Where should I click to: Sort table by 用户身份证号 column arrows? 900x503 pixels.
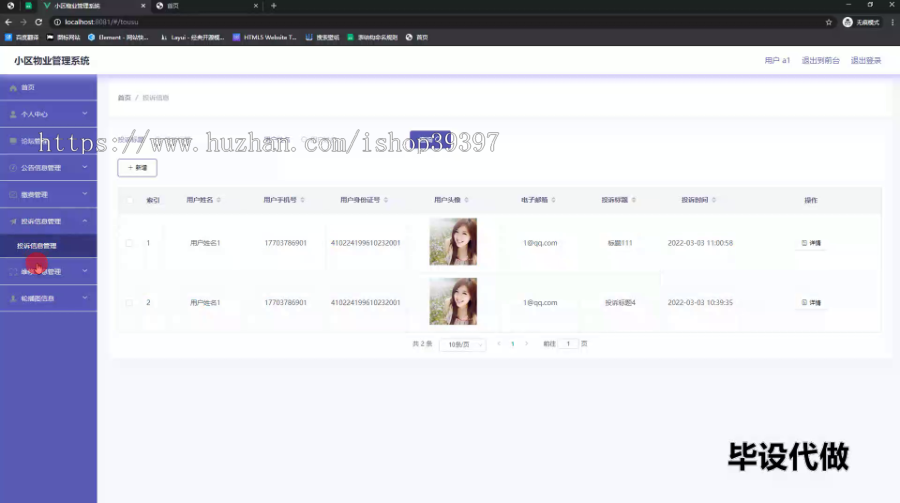(x=386, y=200)
